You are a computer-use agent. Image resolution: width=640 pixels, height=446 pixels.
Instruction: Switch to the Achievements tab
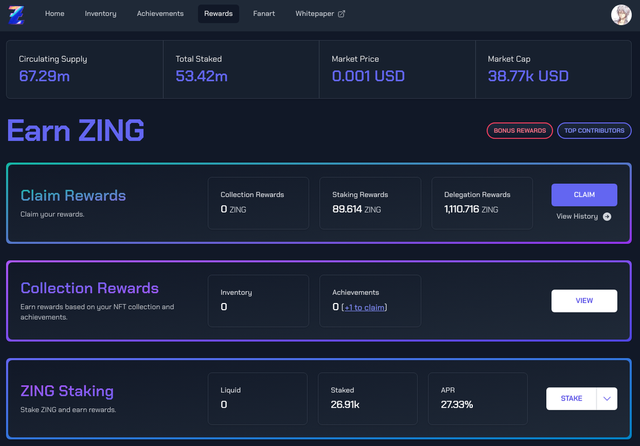tap(160, 14)
